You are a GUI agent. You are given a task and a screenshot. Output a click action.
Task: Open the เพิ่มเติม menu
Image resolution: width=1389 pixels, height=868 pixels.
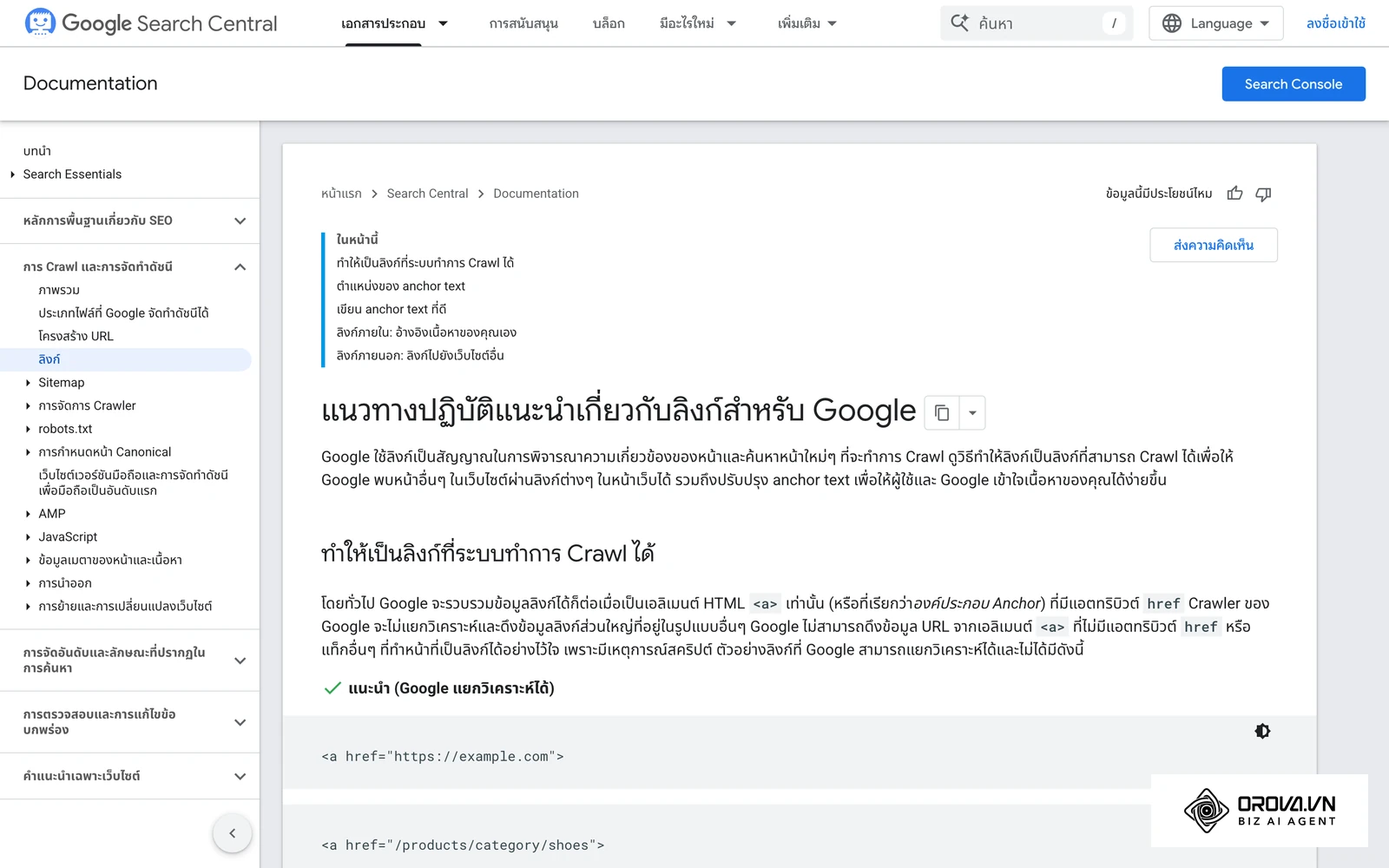coord(807,23)
